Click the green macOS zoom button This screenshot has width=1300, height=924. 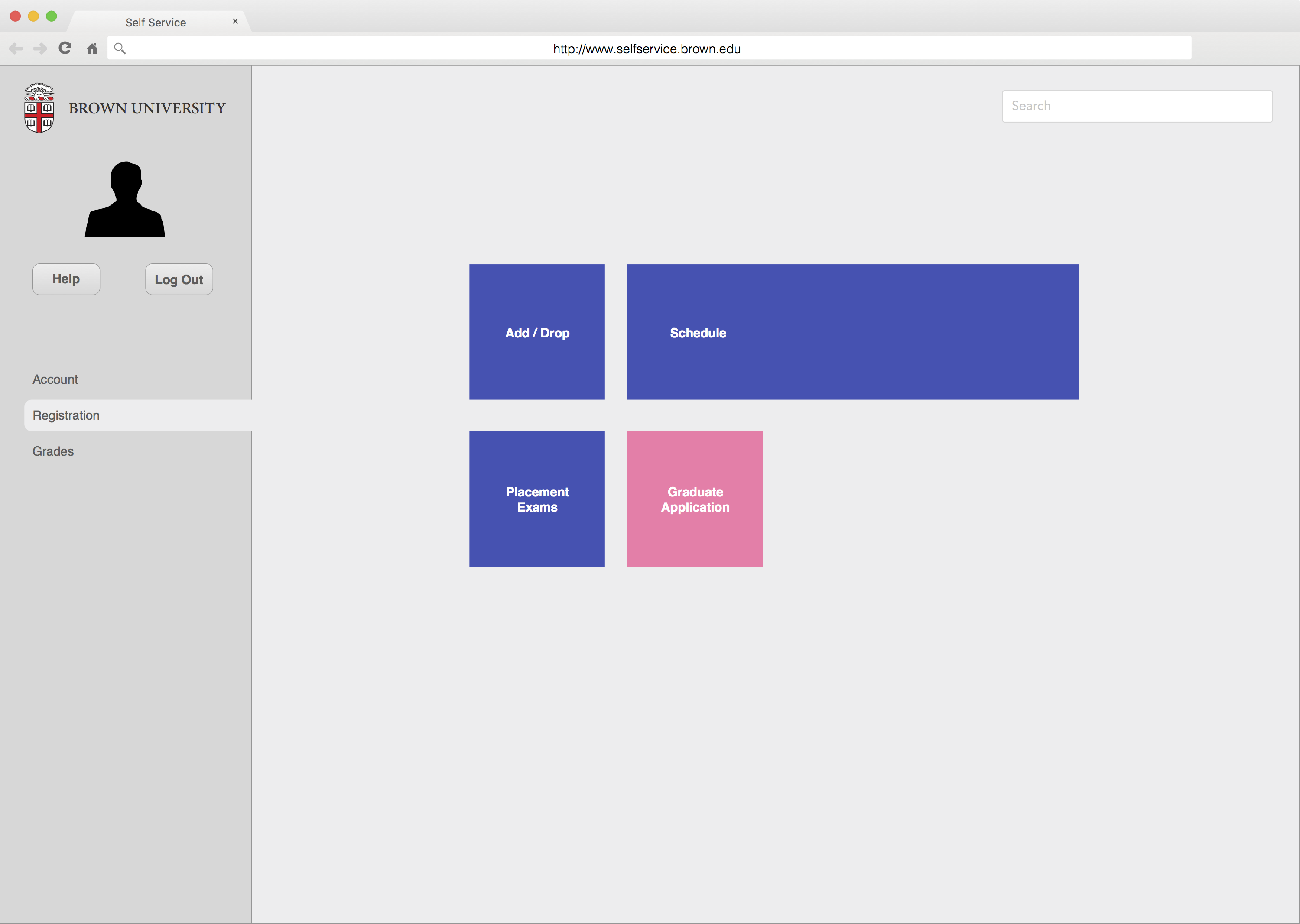pyautogui.click(x=51, y=16)
